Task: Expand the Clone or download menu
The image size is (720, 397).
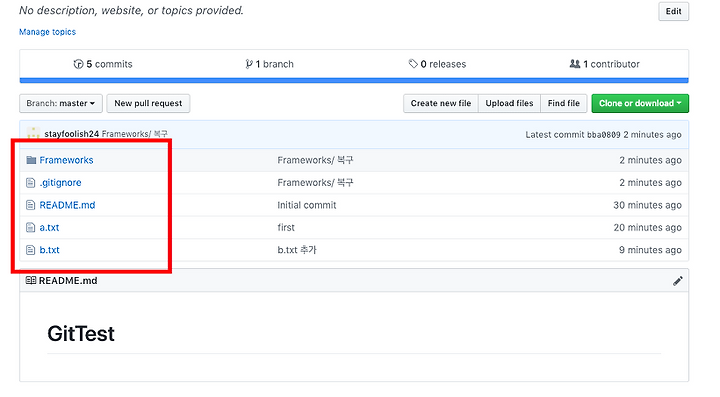Action: pyautogui.click(x=640, y=103)
